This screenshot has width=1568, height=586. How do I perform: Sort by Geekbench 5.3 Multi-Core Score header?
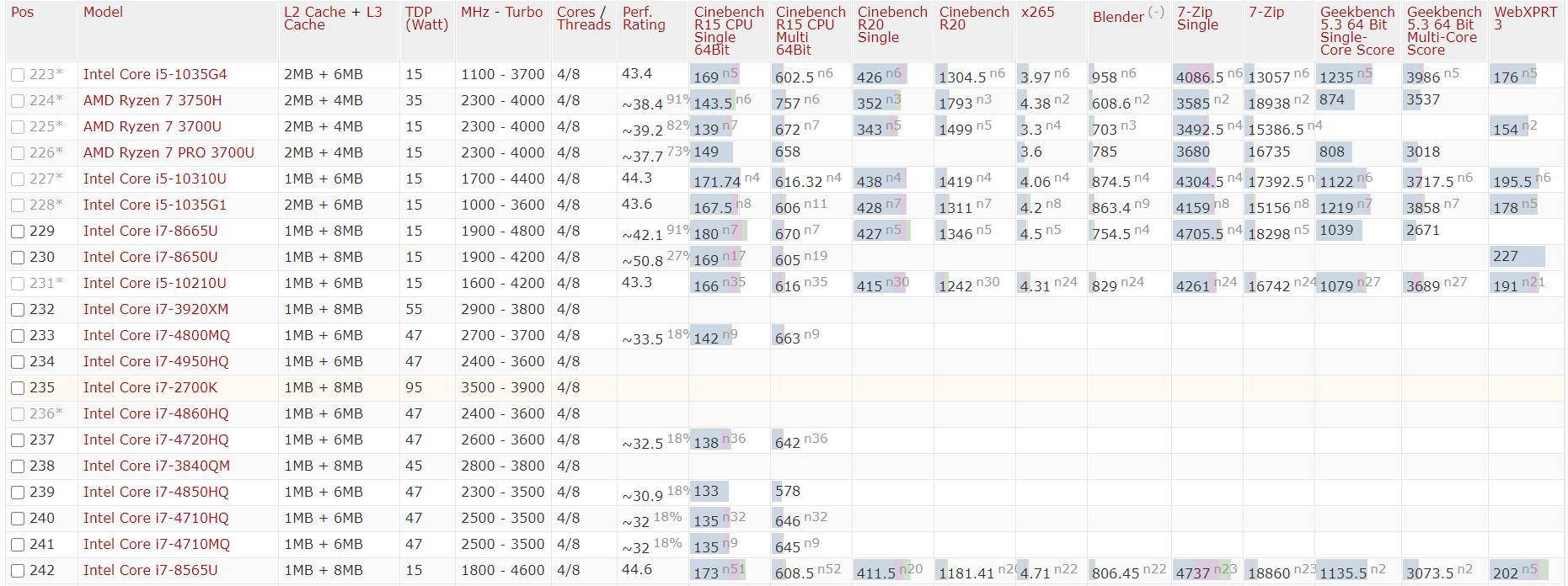point(1444,31)
